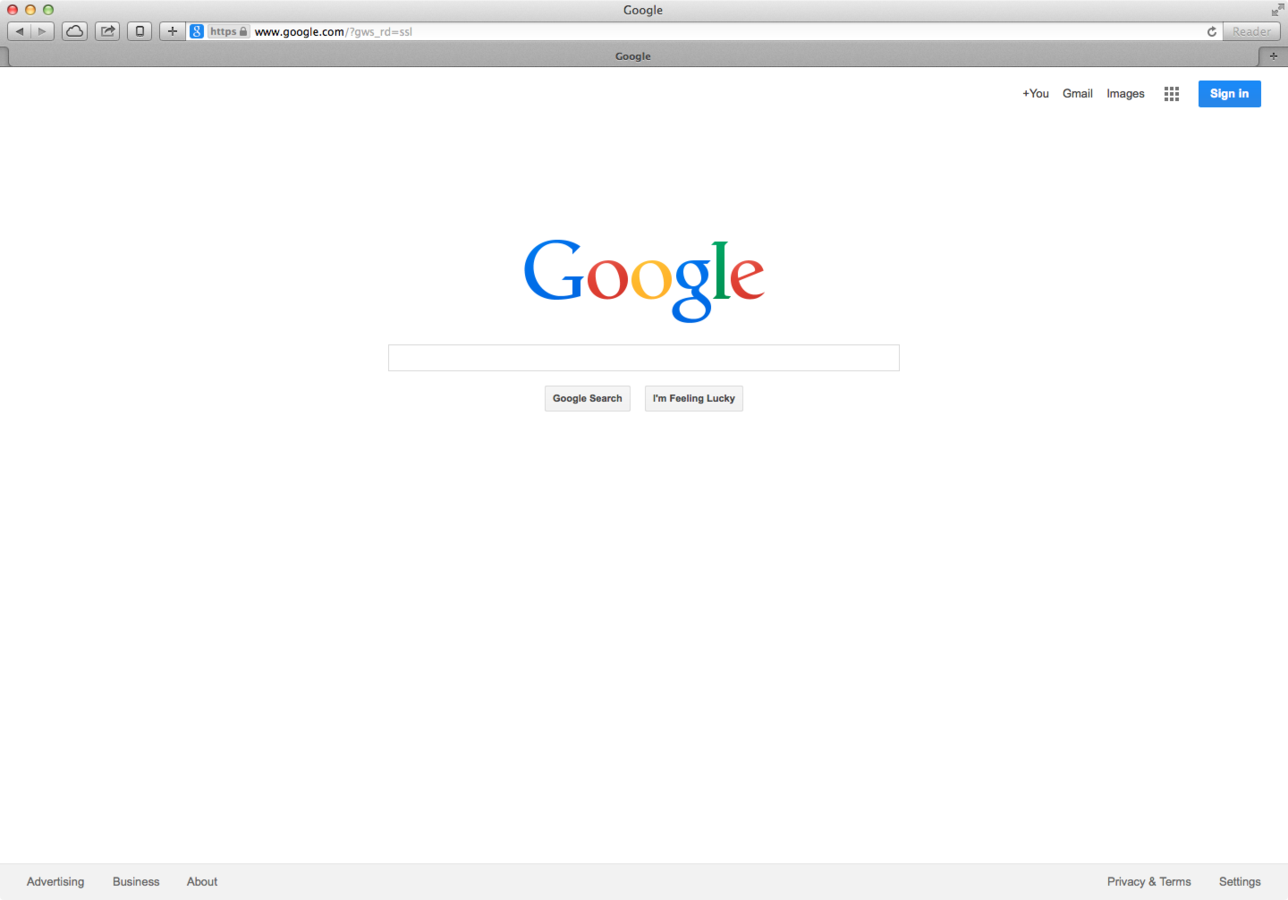Open the Google apps grid icon
Screen dimensions: 1288x900
(1172, 94)
